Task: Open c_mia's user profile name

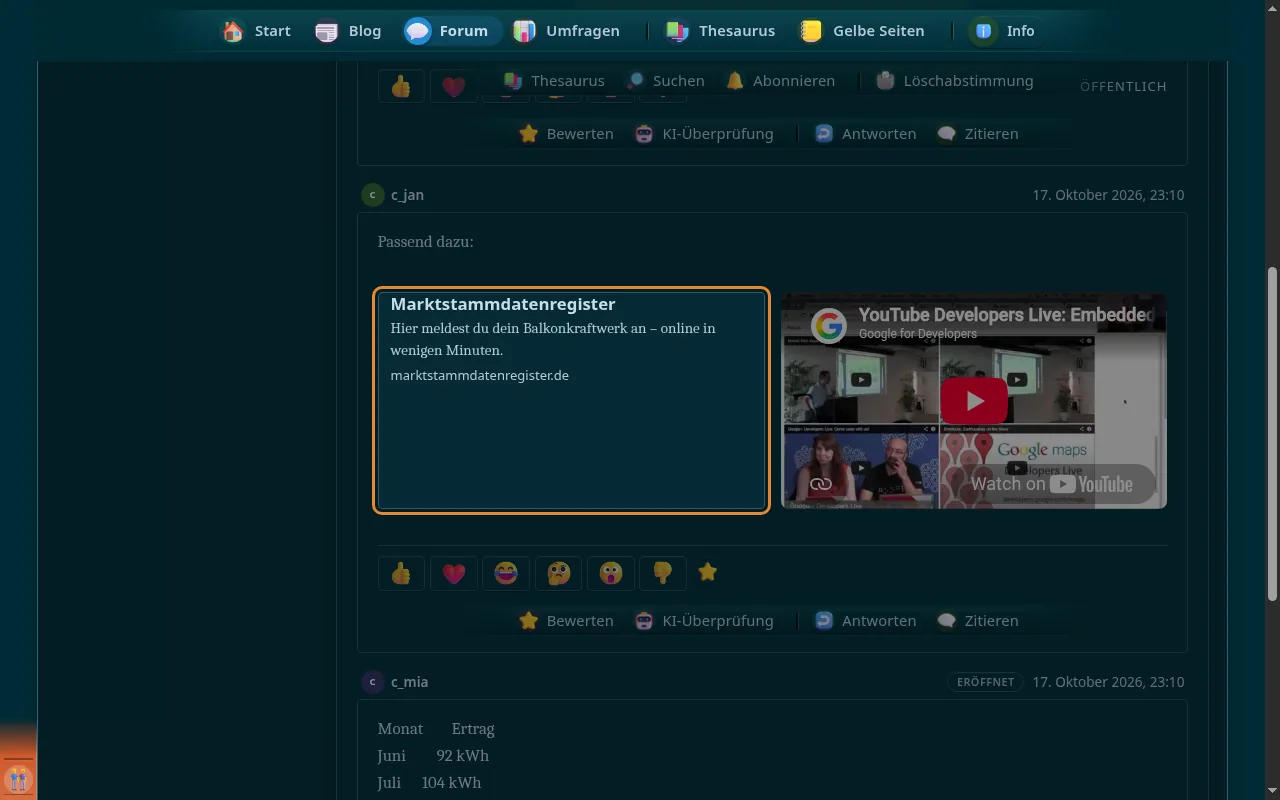Action: [x=409, y=682]
